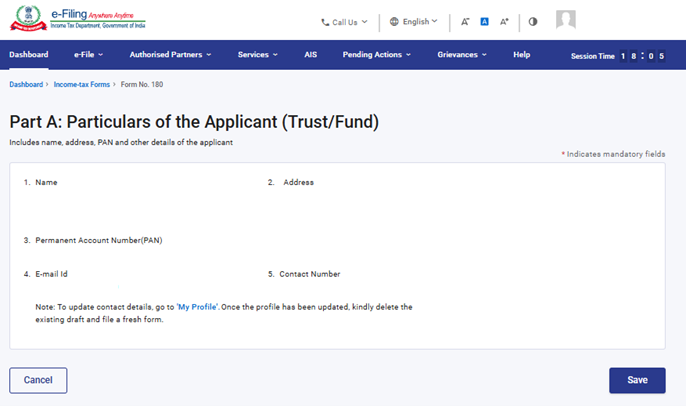This screenshot has height=406, width=686.
Task: Click the phone Call Us icon
Action: 325,21
